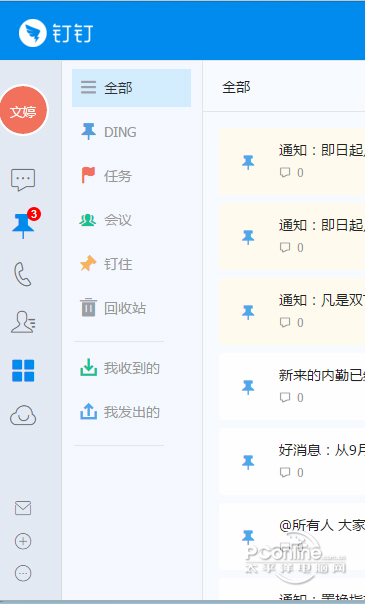The image size is (365, 604).
Task: Open the messages chat bubble icon
Action: pos(23,180)
